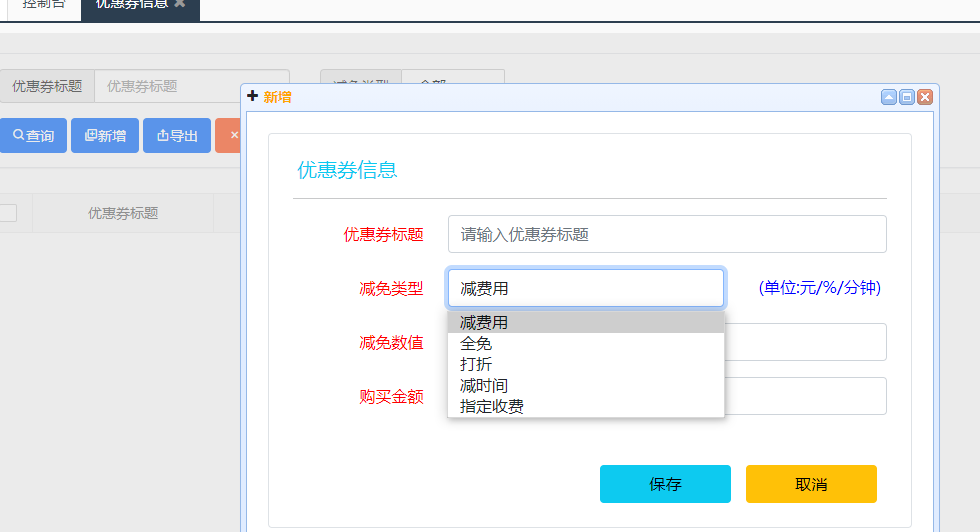Choose 全免 from the dropdown list
Viewport: 980px width, 532px height.
pos(586,343)
